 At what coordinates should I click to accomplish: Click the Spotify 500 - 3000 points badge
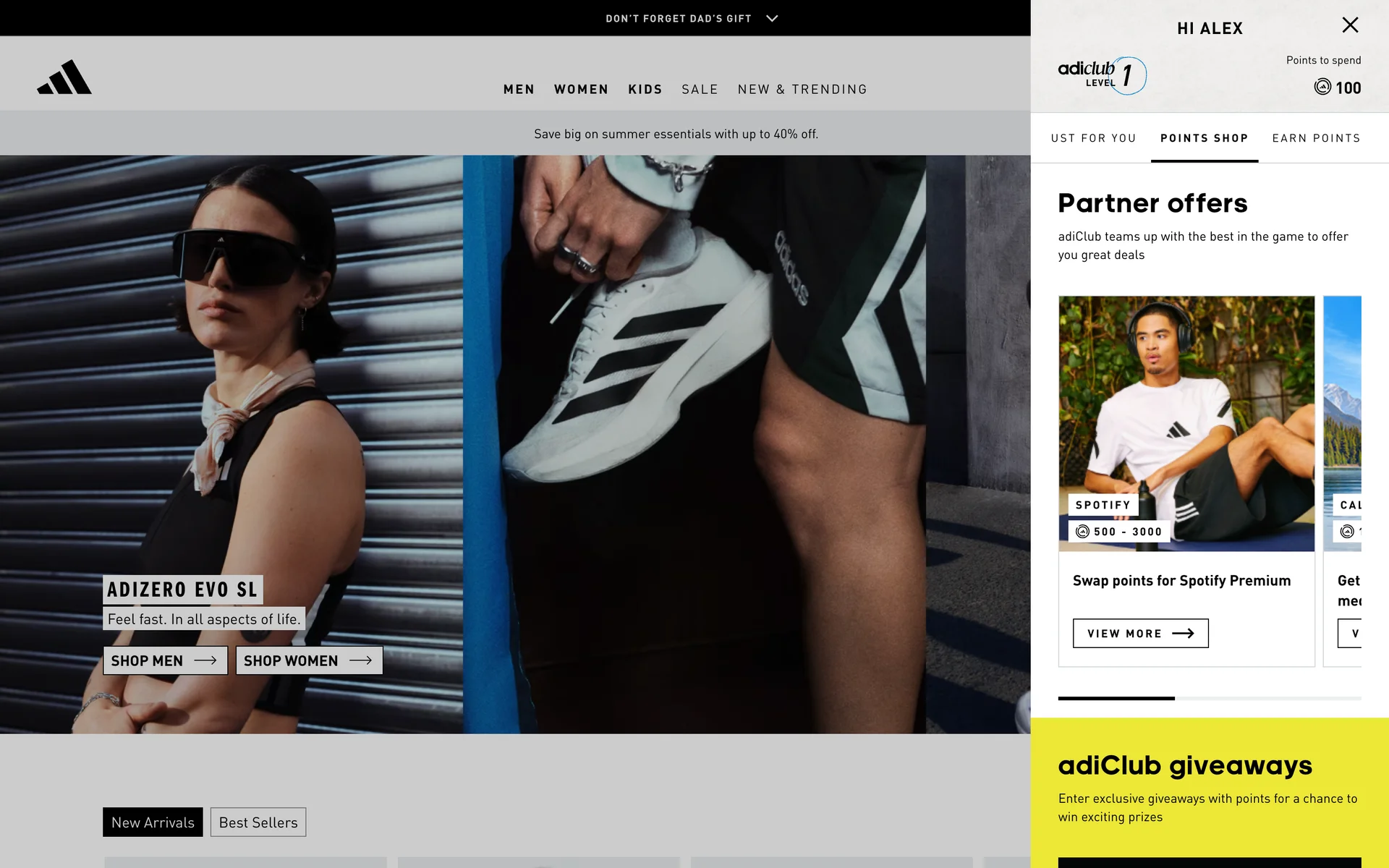click(x=1118, y=532)
